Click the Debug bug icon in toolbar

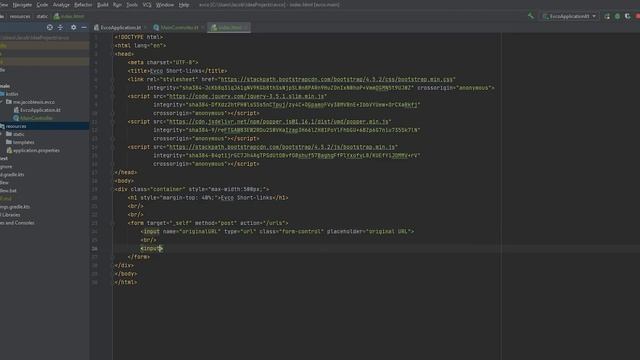point(617,16)
